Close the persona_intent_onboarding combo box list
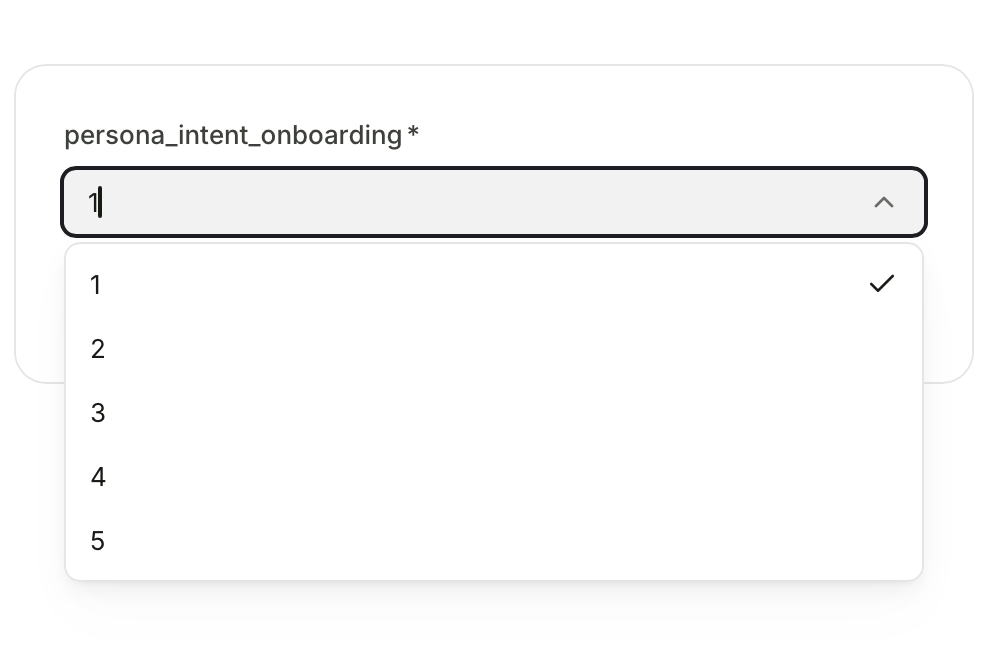This screenshot has height=670, width=996. [883, 202]
